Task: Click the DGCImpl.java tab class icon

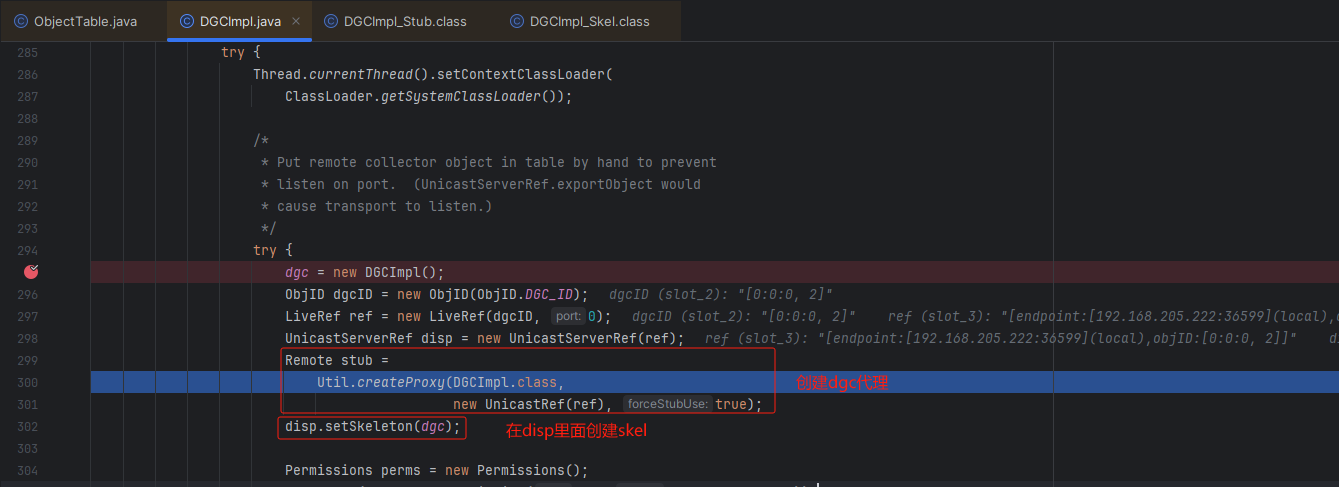Action: coord(186,21)
